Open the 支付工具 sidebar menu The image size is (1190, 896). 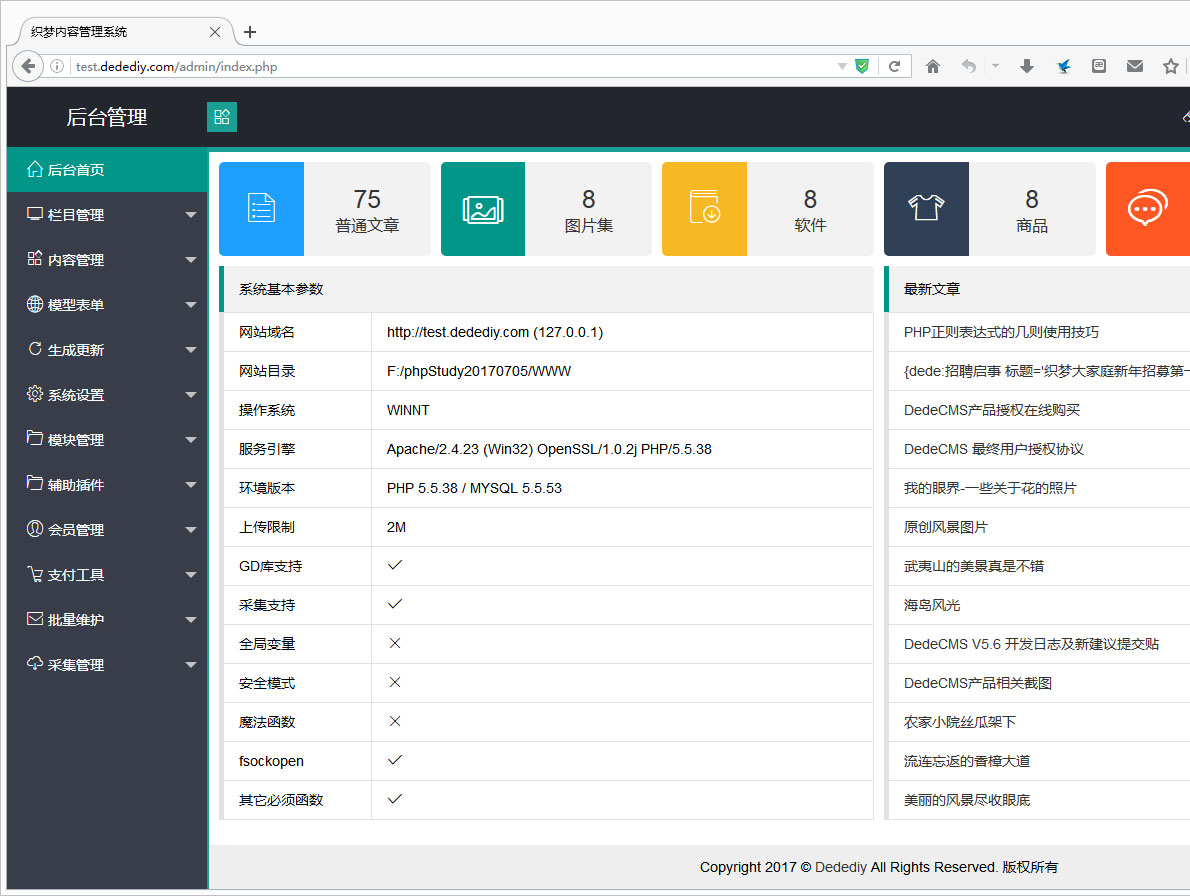pyautogui.click(x=107, y=574)
